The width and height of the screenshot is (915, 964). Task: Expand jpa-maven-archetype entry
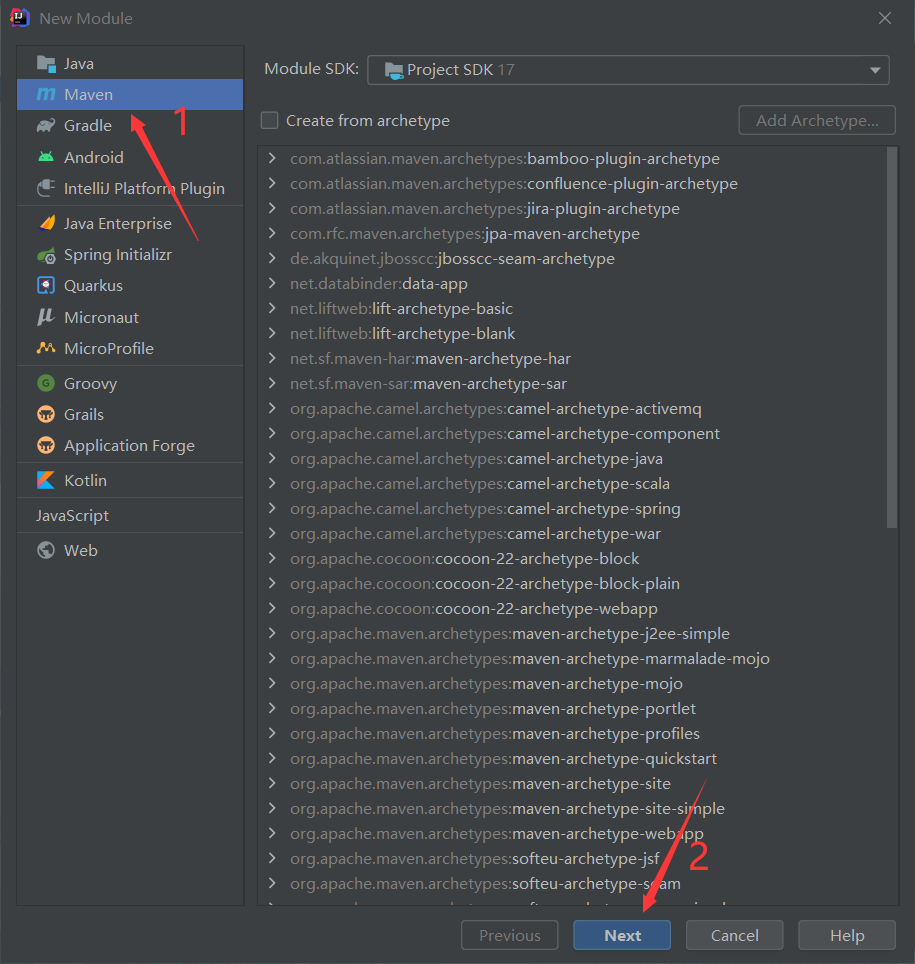click(272, 233)
